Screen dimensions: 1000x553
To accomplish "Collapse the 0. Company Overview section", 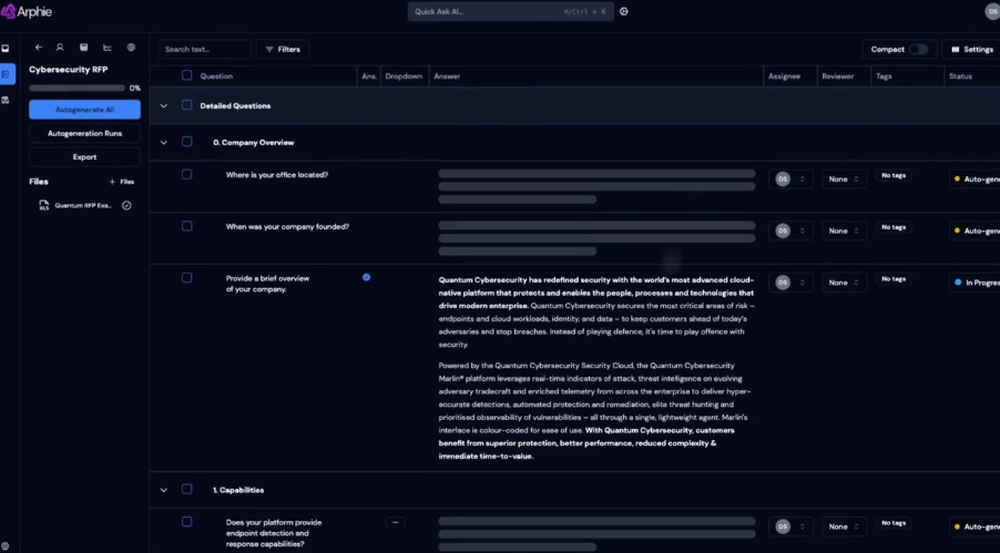I will (164, 142).
